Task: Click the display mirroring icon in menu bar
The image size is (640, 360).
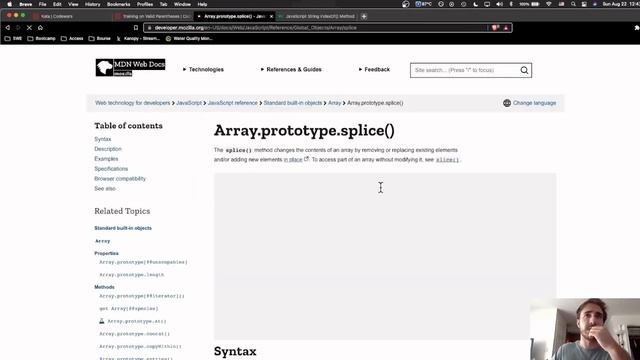Action: click(487, 4)
